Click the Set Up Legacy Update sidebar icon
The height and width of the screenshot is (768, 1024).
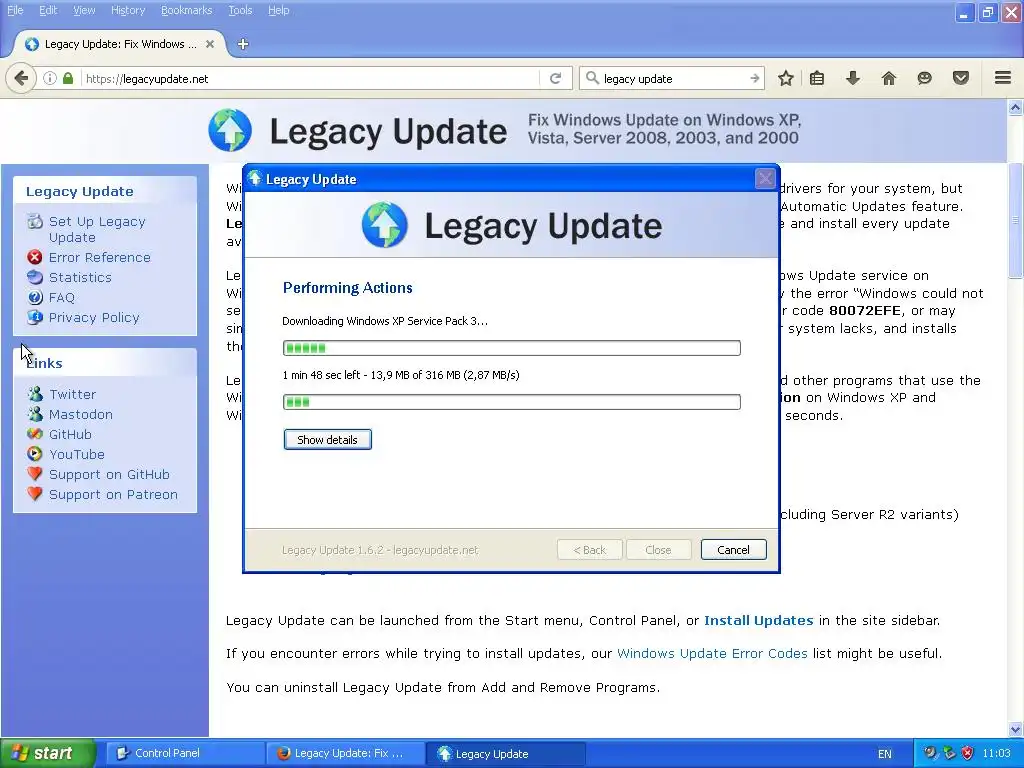pos(35,221)
